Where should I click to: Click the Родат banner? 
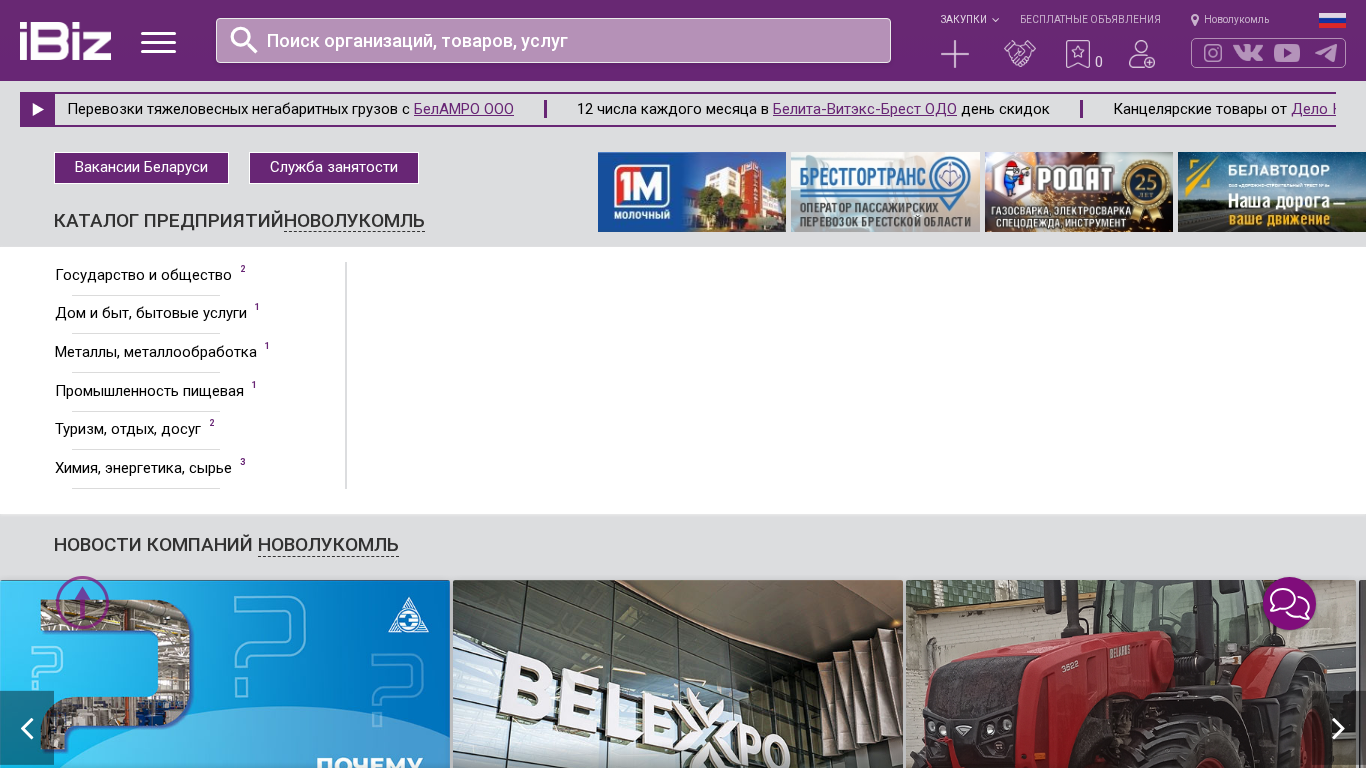[x=1079, y=192]
